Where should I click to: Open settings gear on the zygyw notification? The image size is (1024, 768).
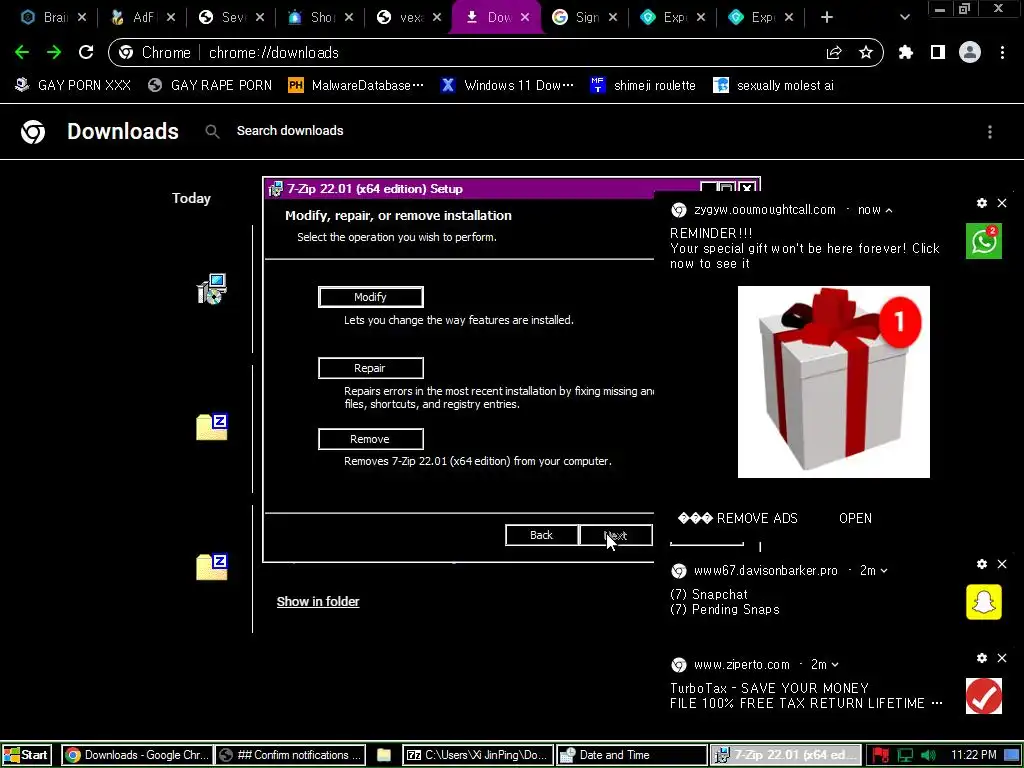(x=982, y=203)
